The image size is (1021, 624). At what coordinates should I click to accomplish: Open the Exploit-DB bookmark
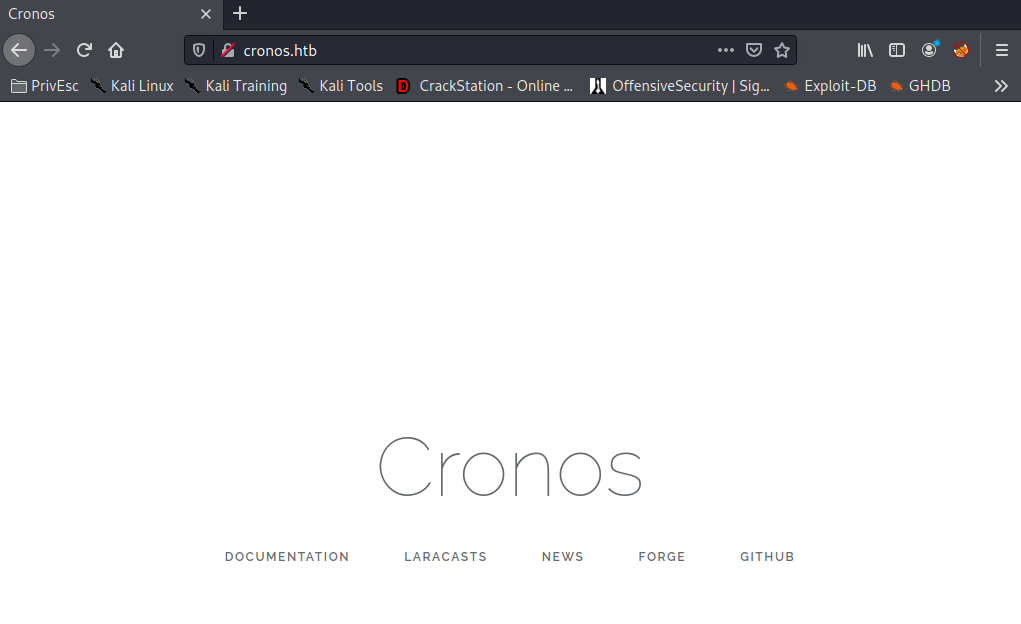coord(830,86)
